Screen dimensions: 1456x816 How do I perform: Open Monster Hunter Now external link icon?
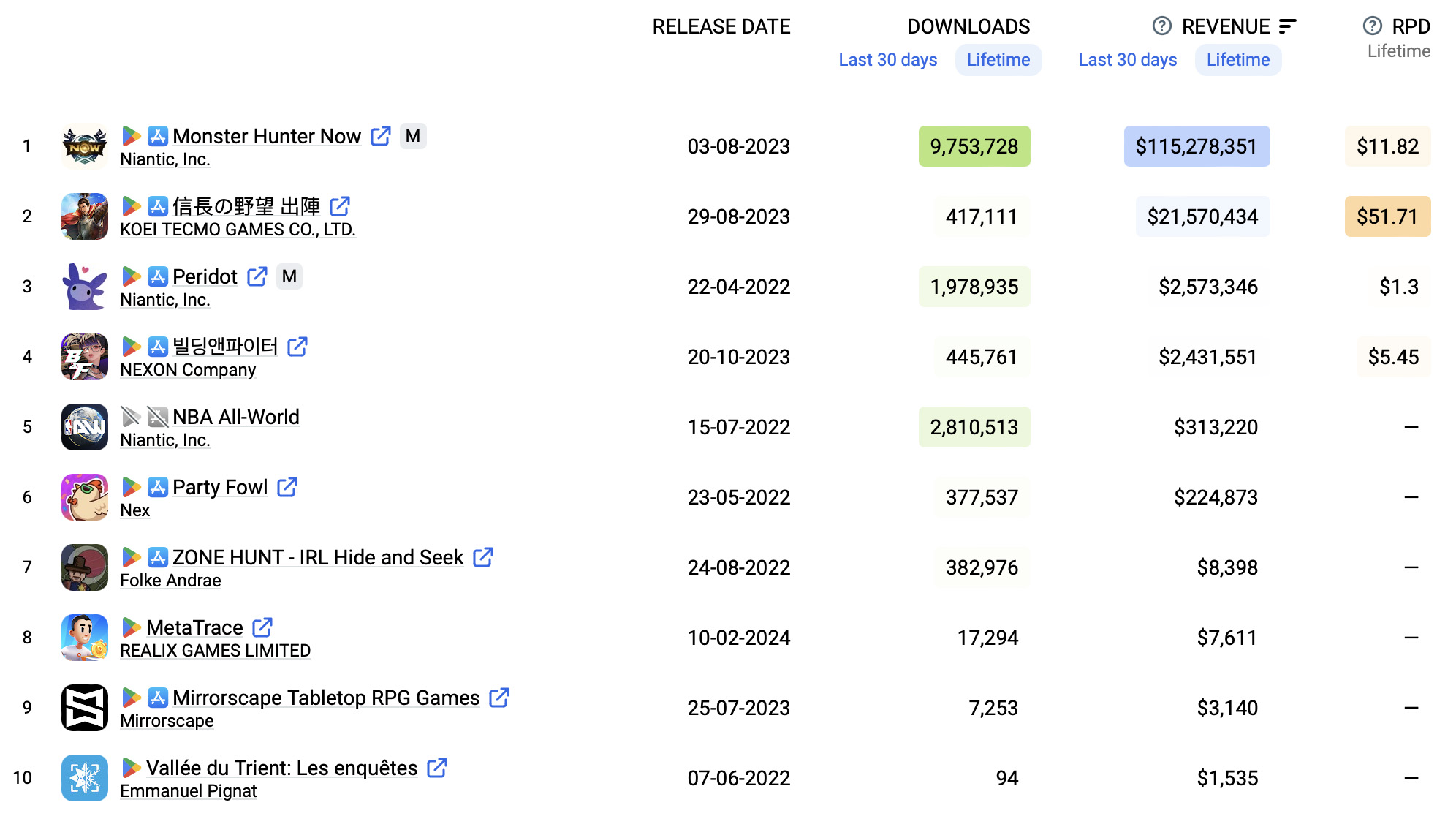click(381, 136)
